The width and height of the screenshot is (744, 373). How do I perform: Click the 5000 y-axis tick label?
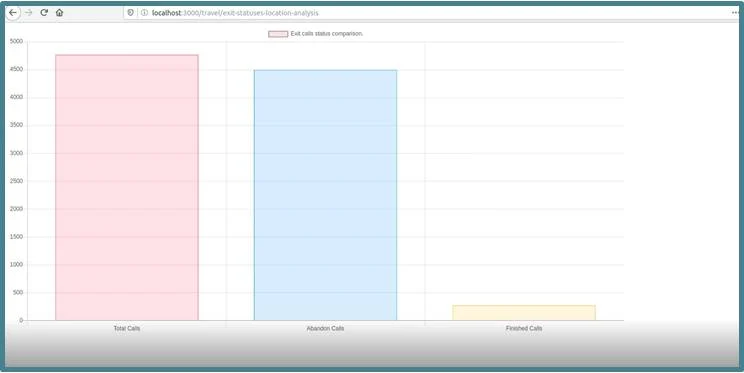point(16,42)
